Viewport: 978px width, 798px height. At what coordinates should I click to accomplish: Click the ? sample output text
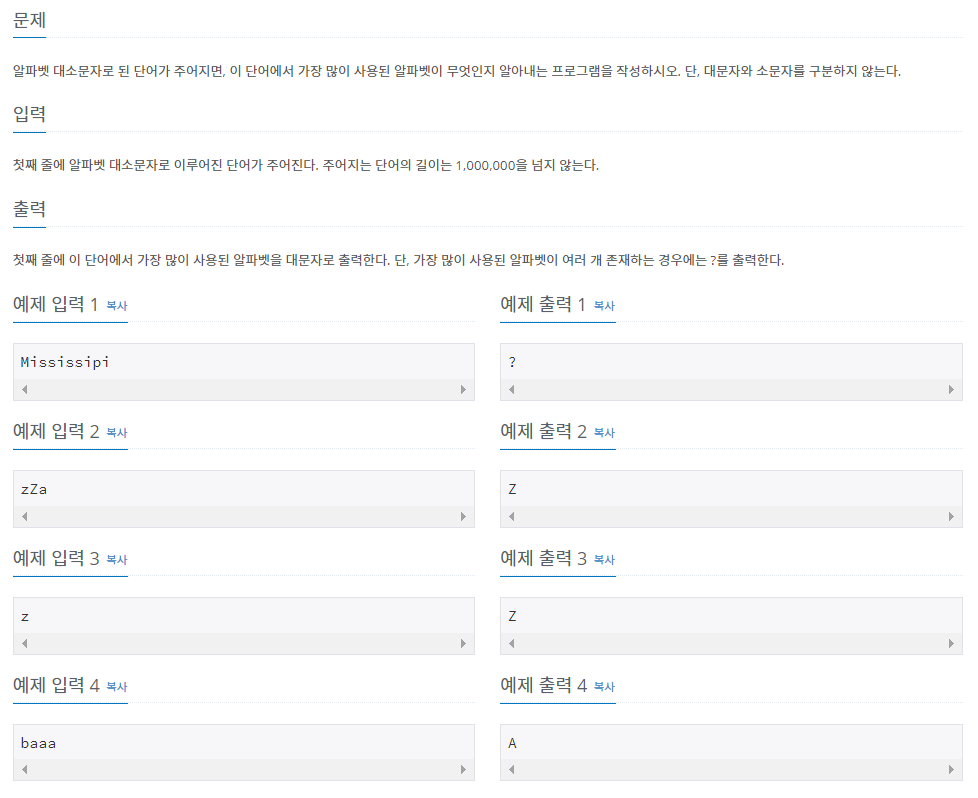coord(512,363)
